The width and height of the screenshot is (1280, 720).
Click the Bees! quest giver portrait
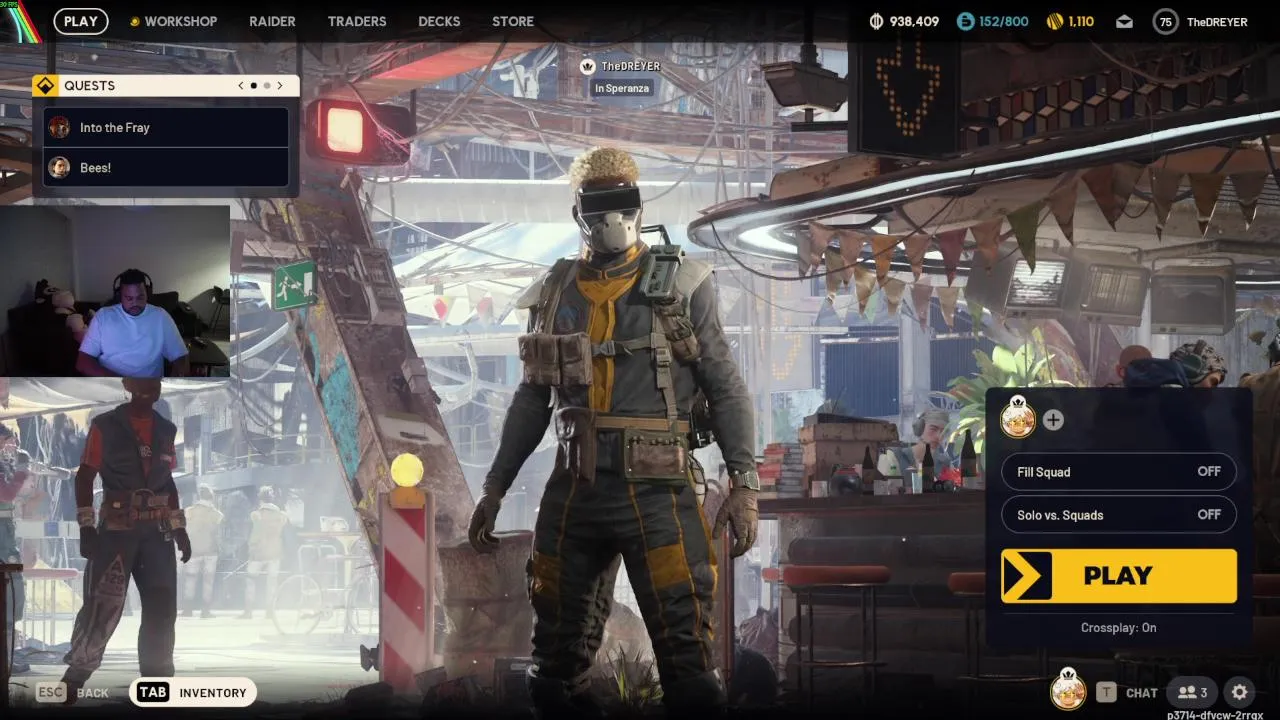tap(59, 168)
